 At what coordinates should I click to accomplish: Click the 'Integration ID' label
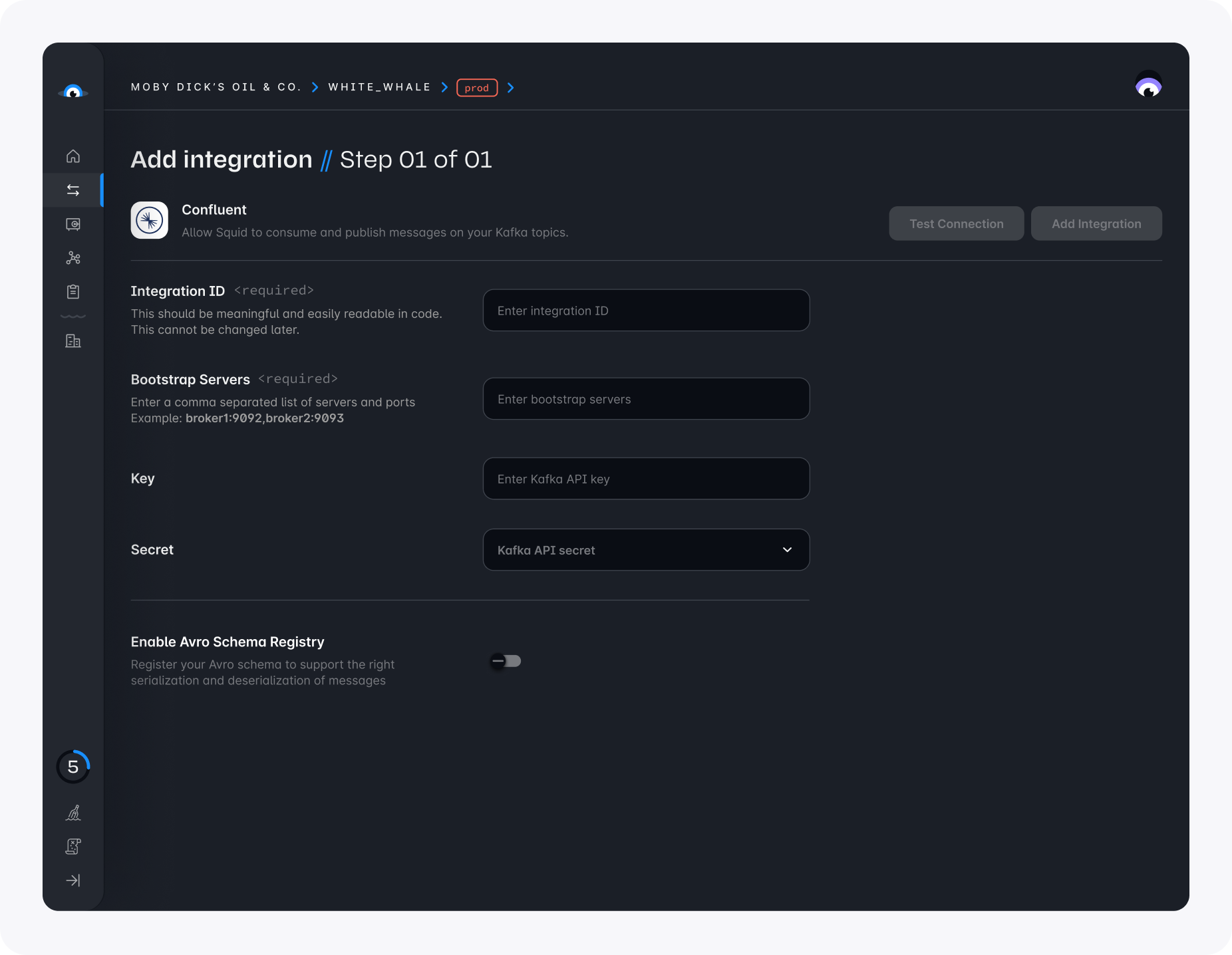point(178,291)
